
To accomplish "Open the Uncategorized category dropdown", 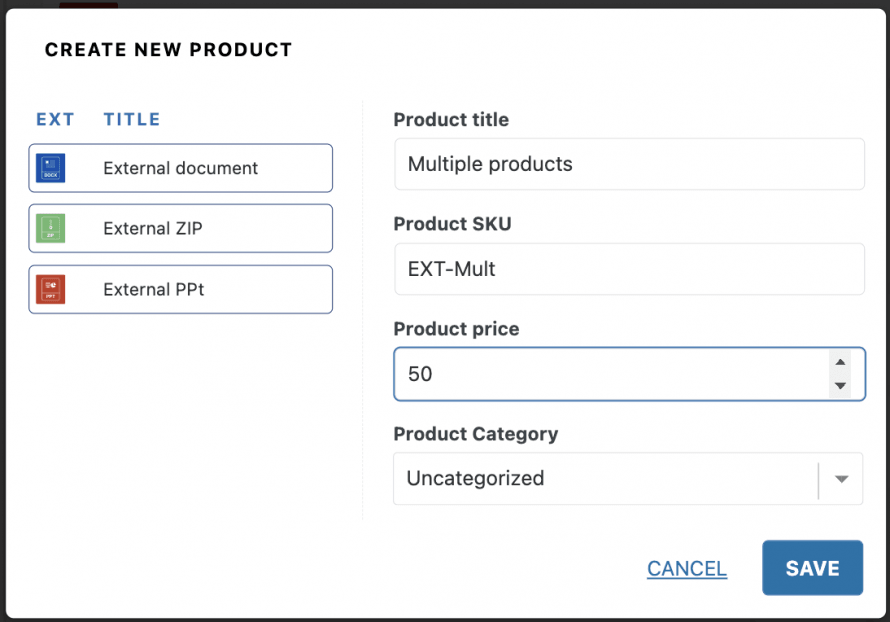I will [x=605, y=479].
